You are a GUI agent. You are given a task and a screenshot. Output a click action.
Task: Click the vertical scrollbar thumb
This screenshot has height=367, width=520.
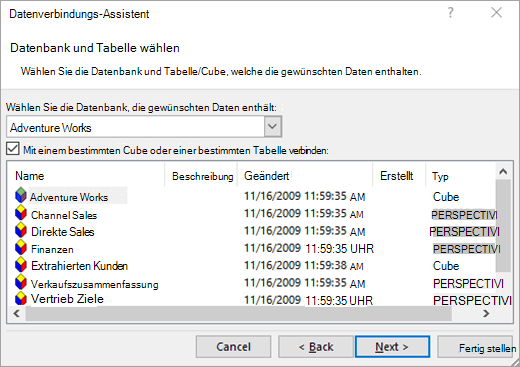(503, 226)
